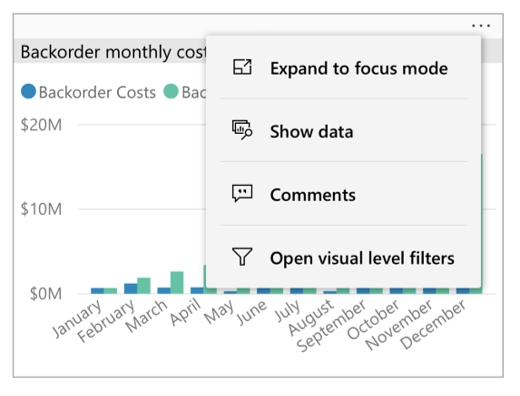520x396 pixels.
Task: Click the $20M axis label
Action: 41,125
